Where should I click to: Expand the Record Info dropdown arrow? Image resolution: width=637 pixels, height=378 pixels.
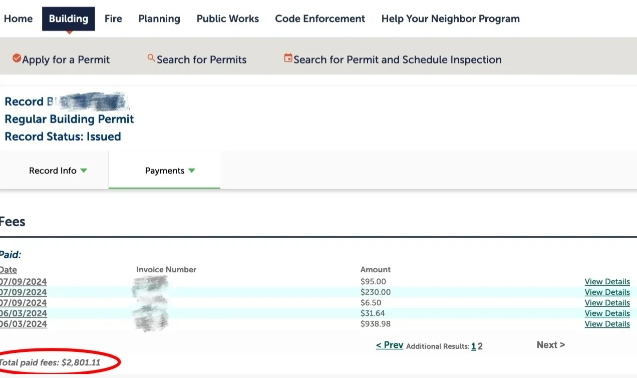(x=84, y=171)
